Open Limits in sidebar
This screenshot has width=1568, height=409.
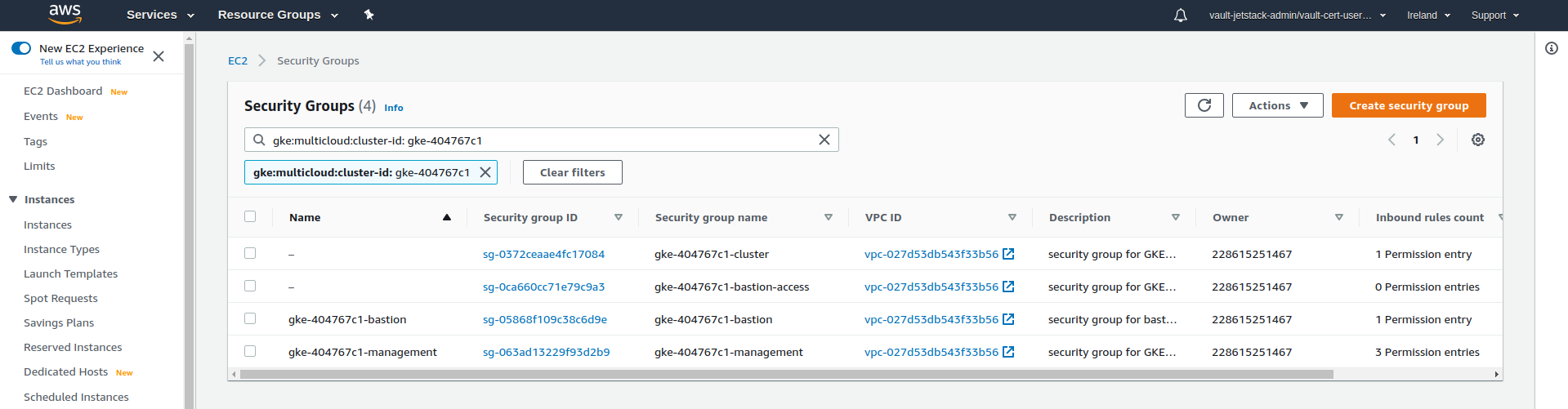point(39,166)
